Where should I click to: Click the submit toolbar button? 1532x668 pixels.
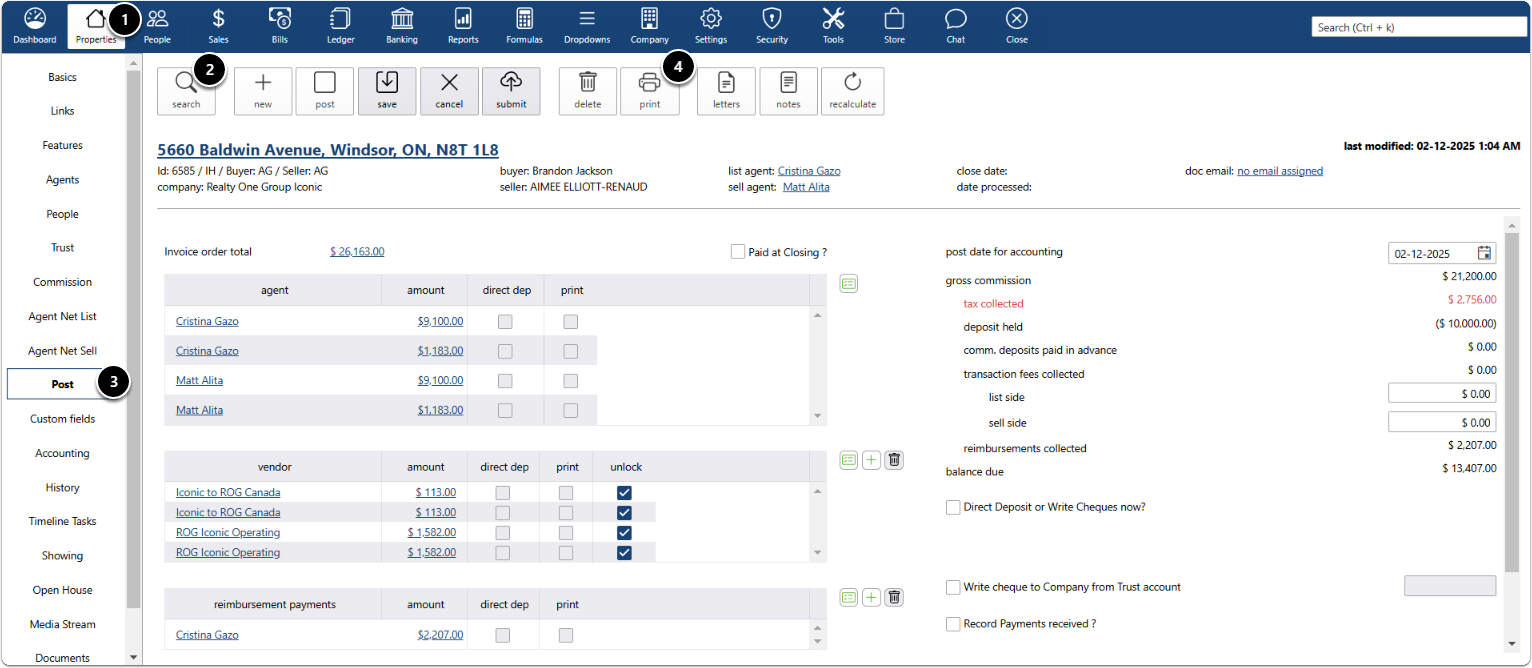(511, 91)
